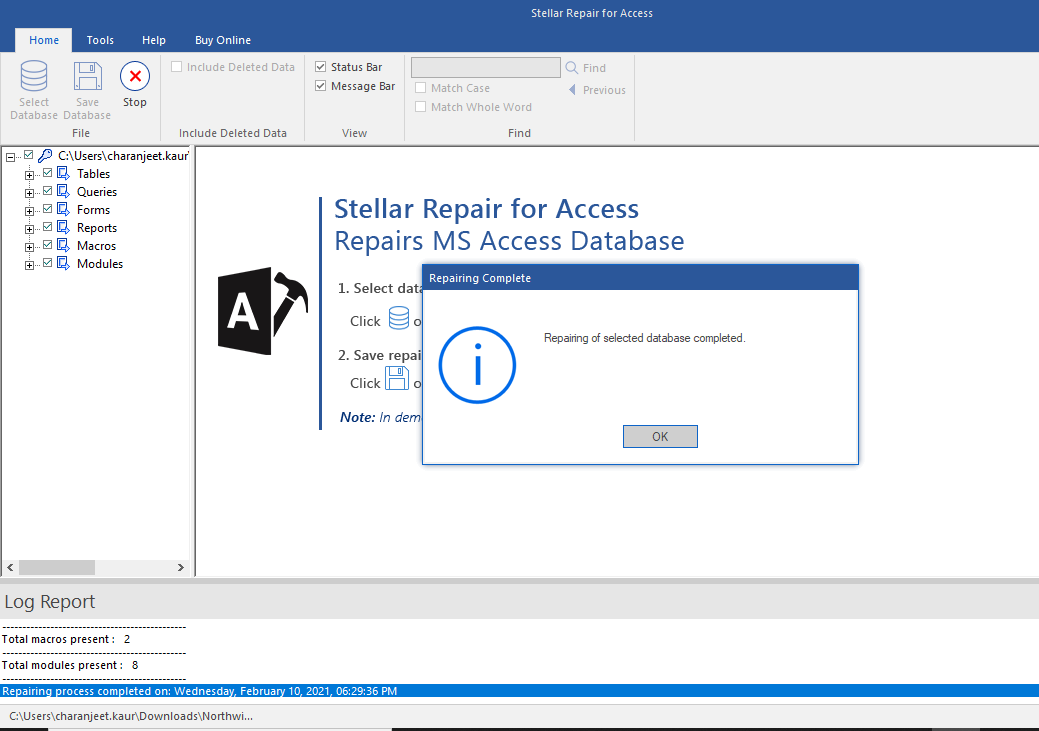Uncheck the Forms checkbox in the tree
The width and height of the screenshot is (1039, 731).
pos(48,209)
